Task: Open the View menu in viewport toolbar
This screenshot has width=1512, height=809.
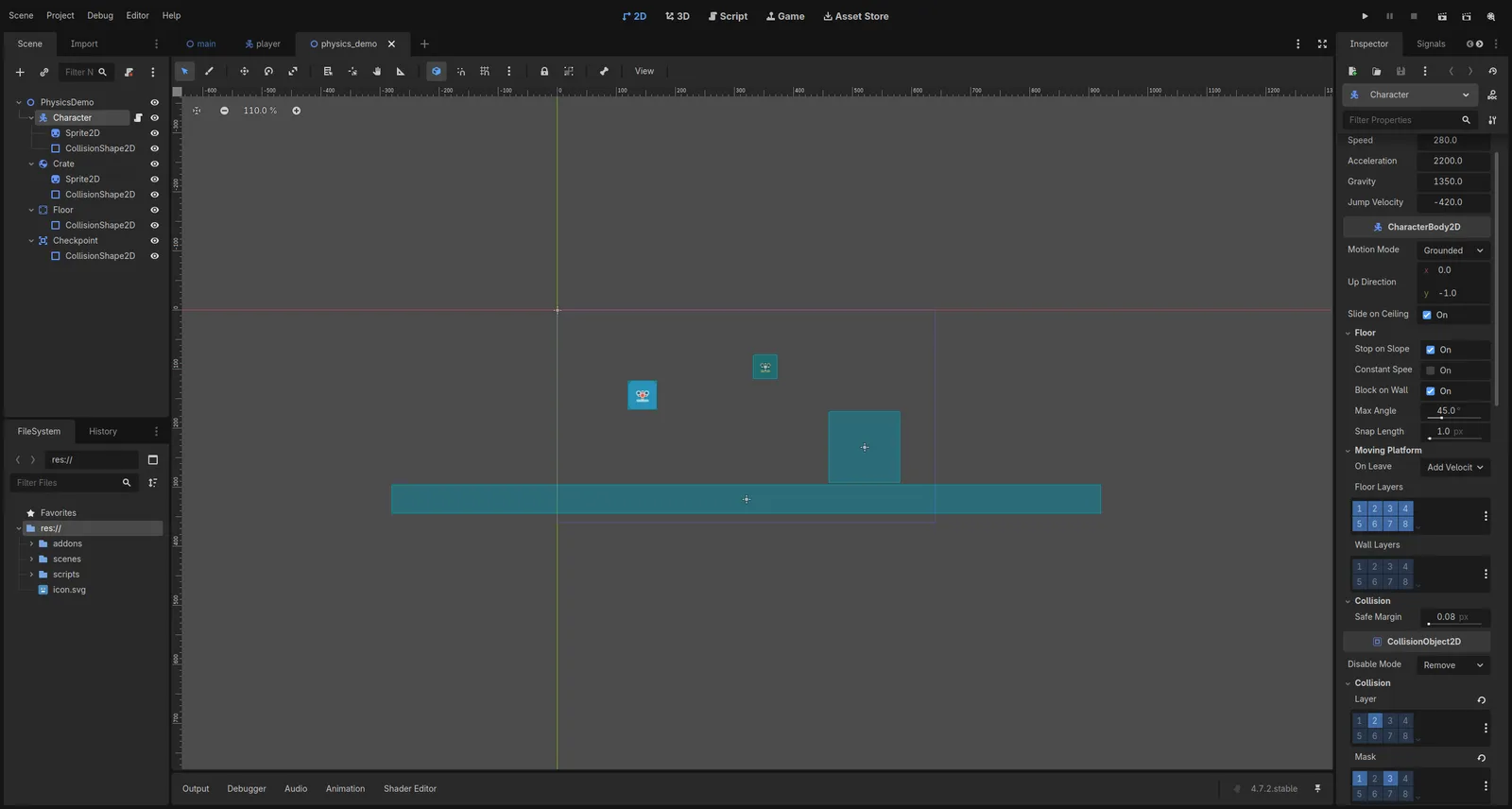Action: (644, 71)
